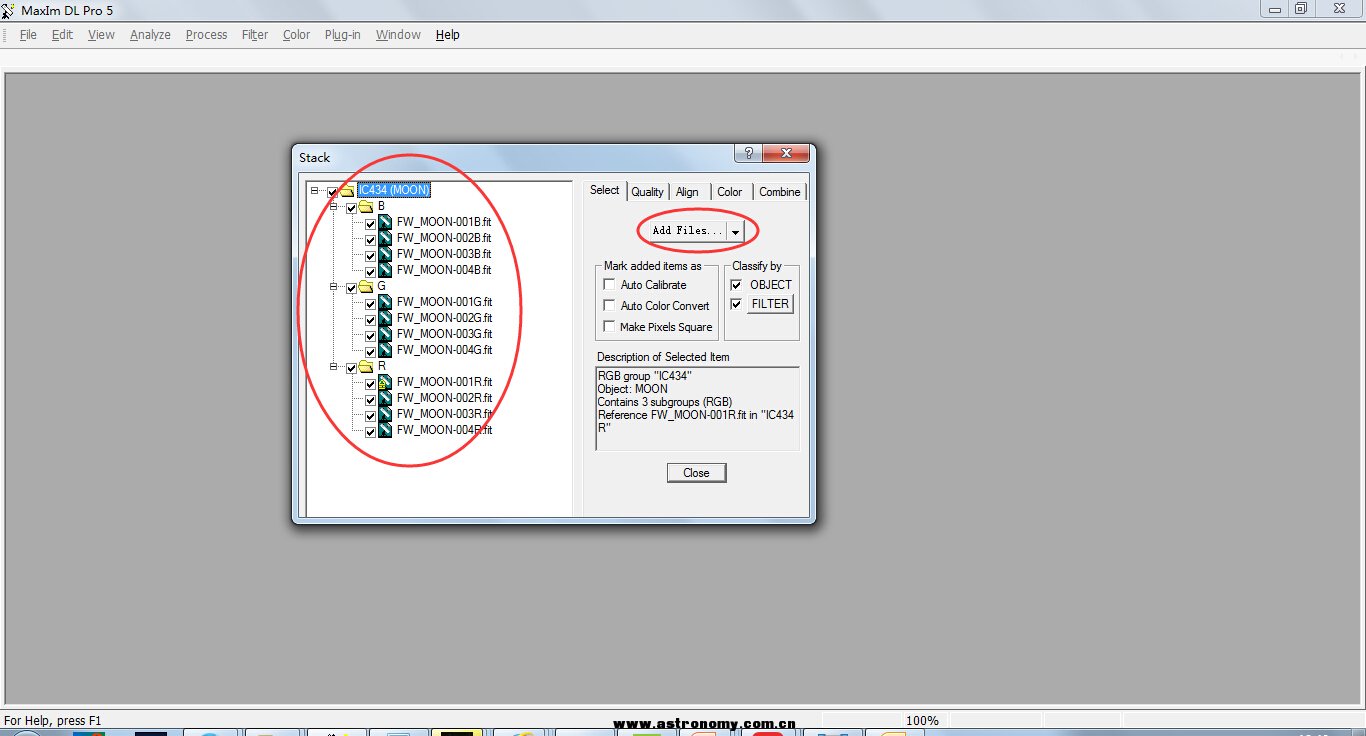
Task: Open the Process menu
Action: tap(206, 34)
